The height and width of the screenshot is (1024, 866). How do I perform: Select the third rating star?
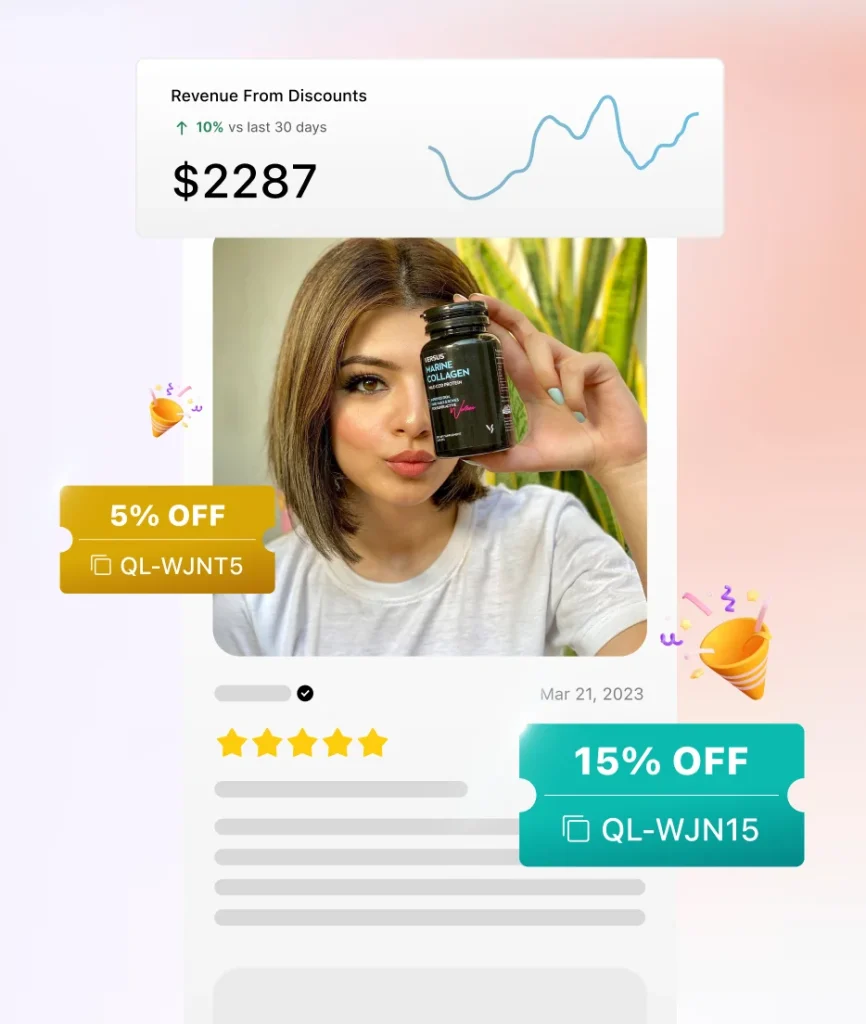pos(302,743)
